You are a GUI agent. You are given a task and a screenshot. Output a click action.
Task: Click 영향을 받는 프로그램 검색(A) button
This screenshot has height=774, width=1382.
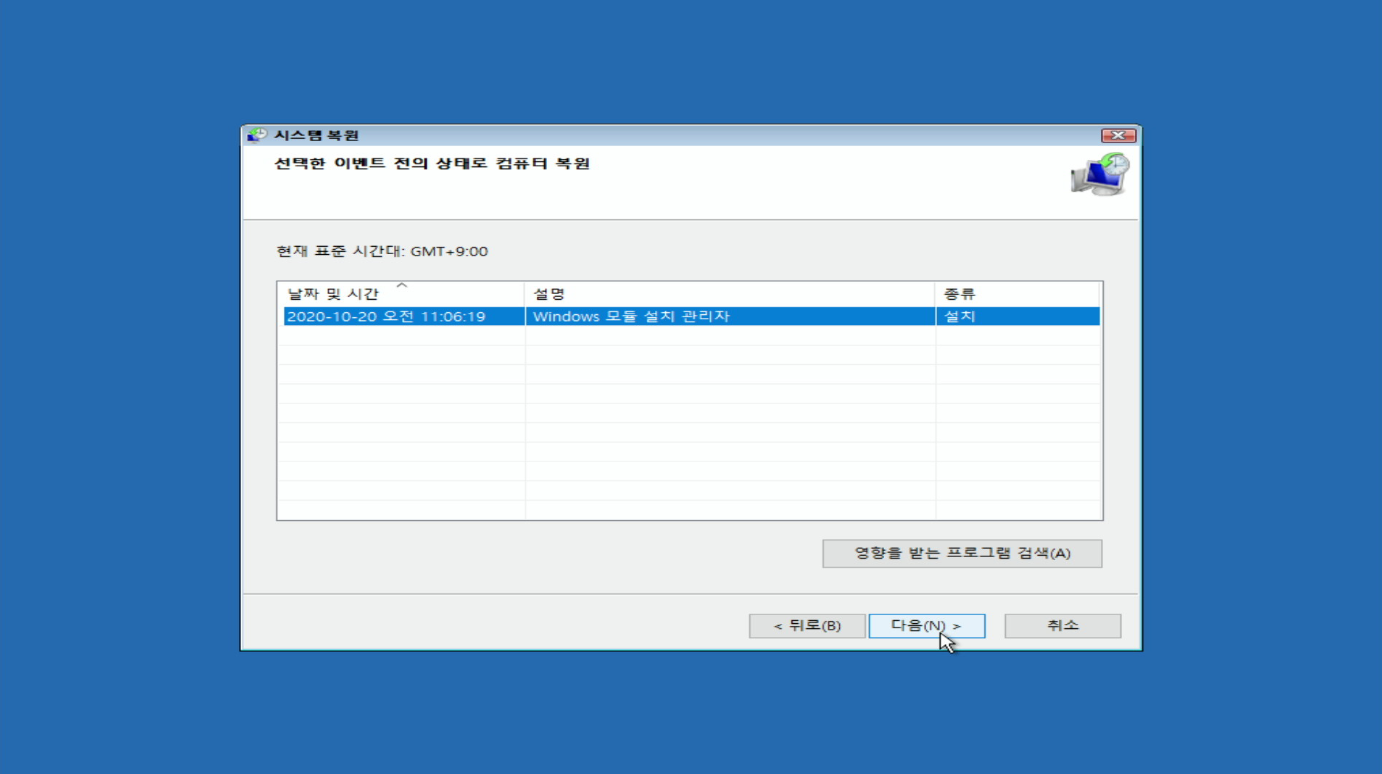pos(962,554)
